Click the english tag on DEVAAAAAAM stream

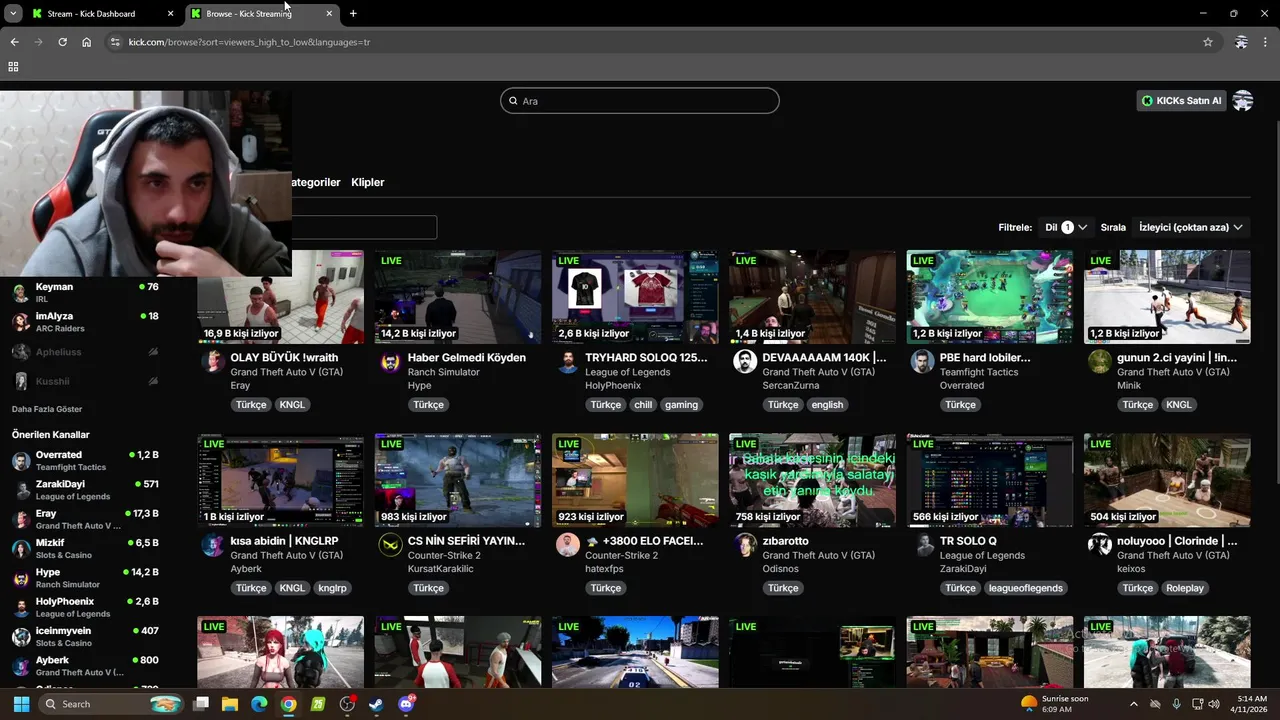click(x=827, y=405)
